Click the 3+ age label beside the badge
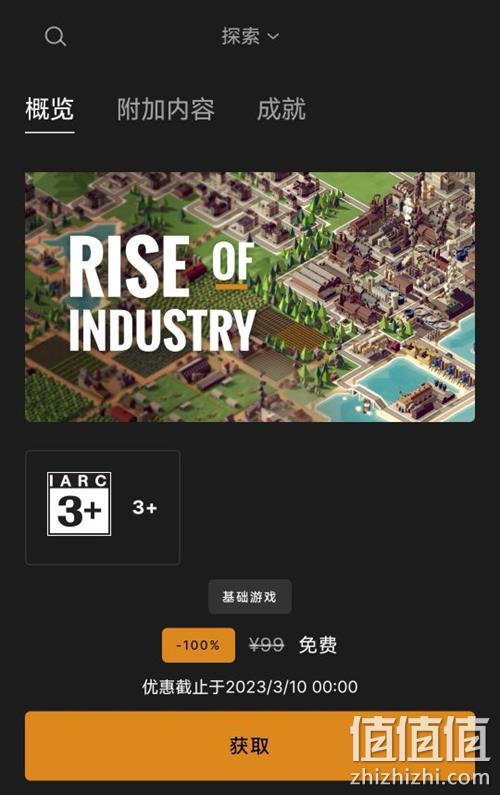This screenshot has height=795, width=500. [145, 507]
